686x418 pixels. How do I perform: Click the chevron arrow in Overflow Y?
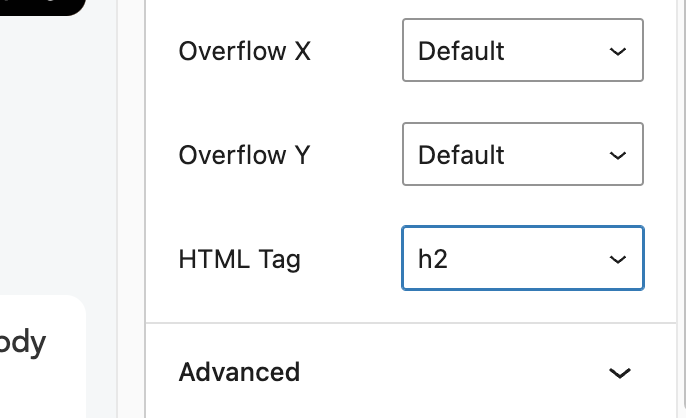(x=618, y=155)
